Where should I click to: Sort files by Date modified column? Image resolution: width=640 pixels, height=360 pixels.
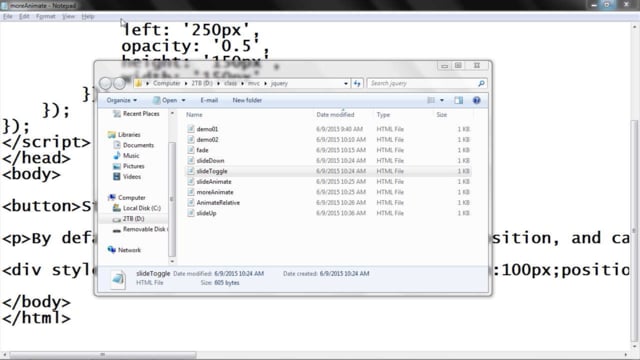[x=335, y=115]
